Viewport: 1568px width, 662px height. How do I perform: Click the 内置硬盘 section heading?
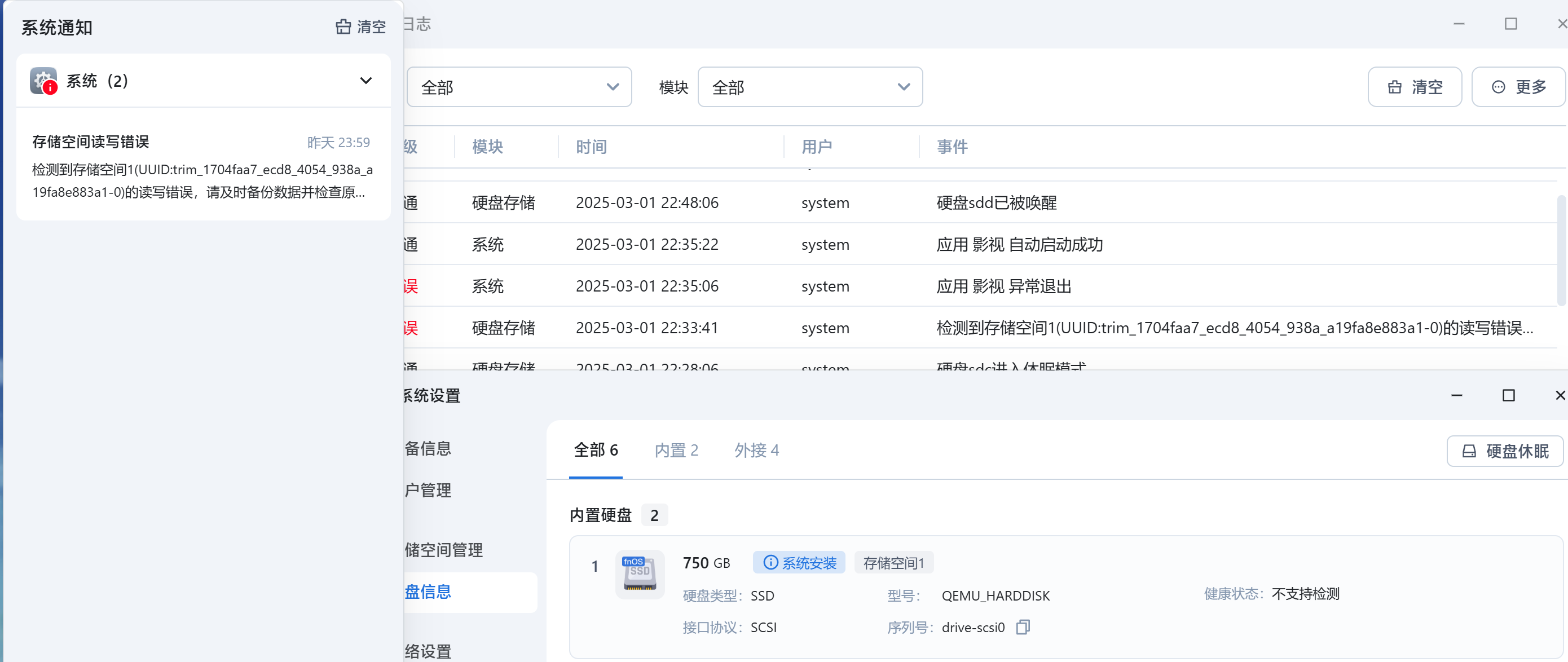[x=601, y=515]
